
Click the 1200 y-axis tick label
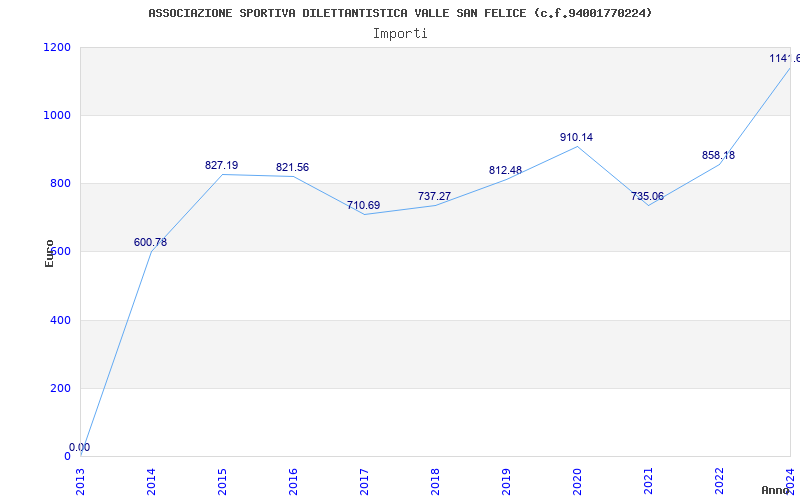(x=58, y=47)
